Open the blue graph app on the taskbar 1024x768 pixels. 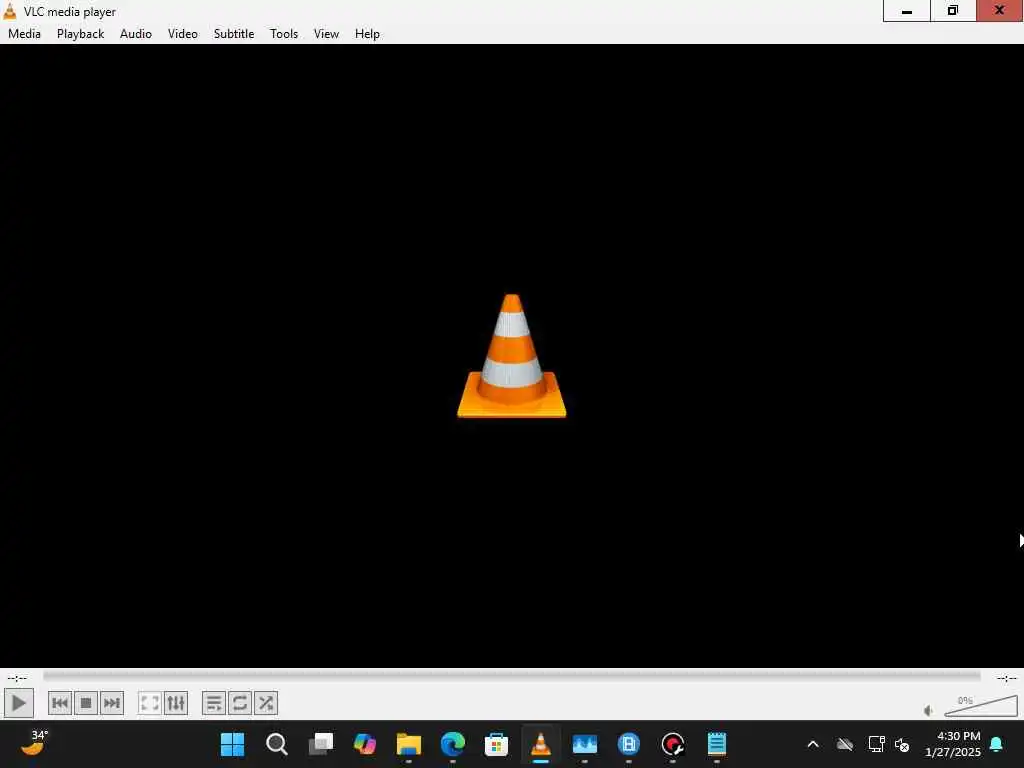584,744
